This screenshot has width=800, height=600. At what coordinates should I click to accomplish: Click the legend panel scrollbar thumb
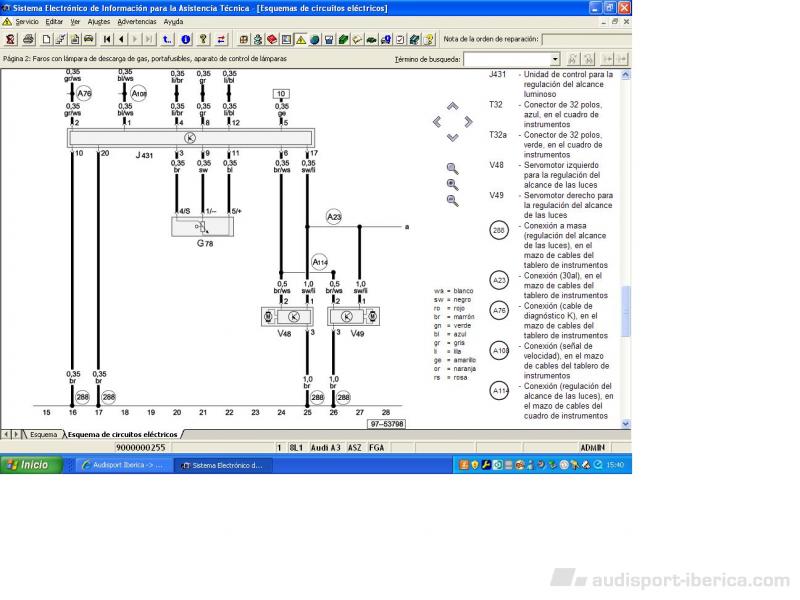pos(626,311)
